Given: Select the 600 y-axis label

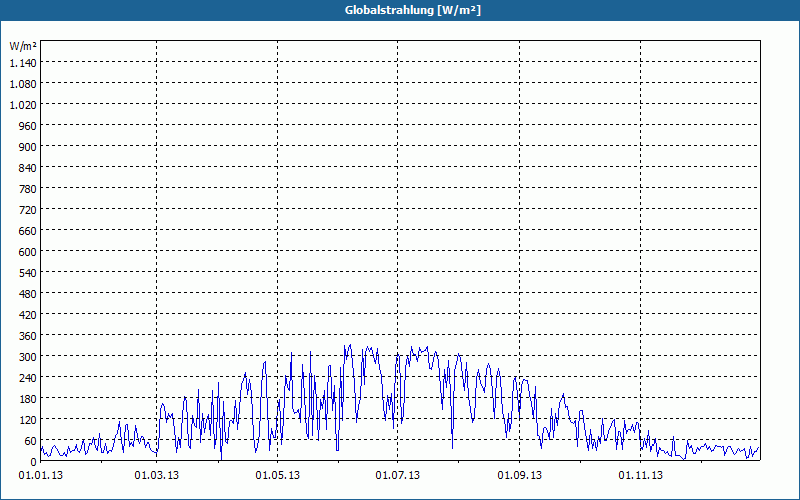Looking at the screenshot, I should click(28, 252).
